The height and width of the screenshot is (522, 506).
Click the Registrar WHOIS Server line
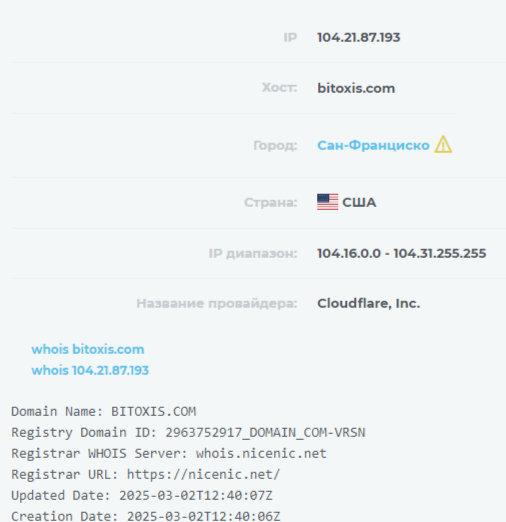tap(169, 454)
